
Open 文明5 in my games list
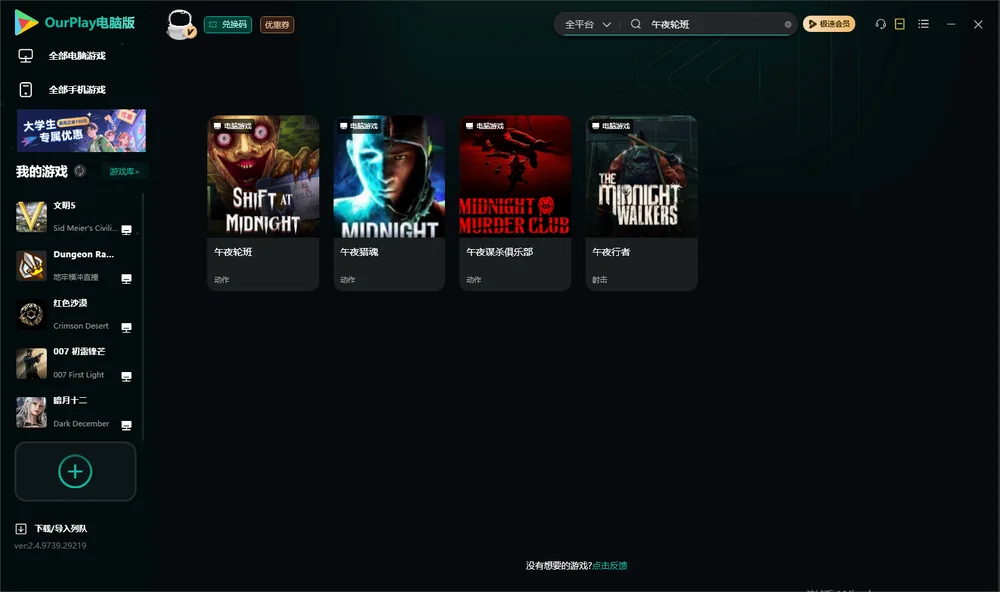point(74,217)
